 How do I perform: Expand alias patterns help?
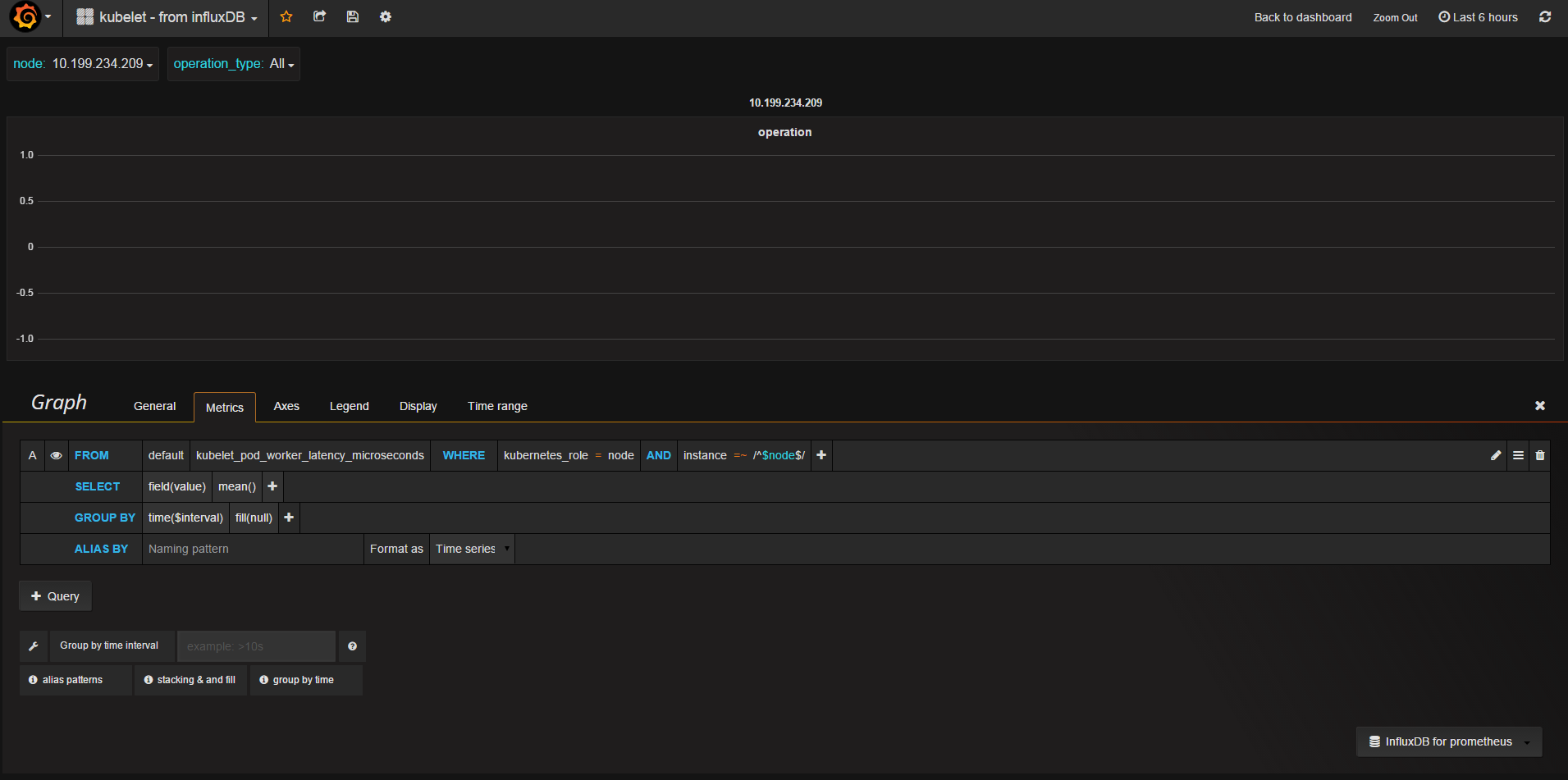pyautogui.click(x=75, y=680)
